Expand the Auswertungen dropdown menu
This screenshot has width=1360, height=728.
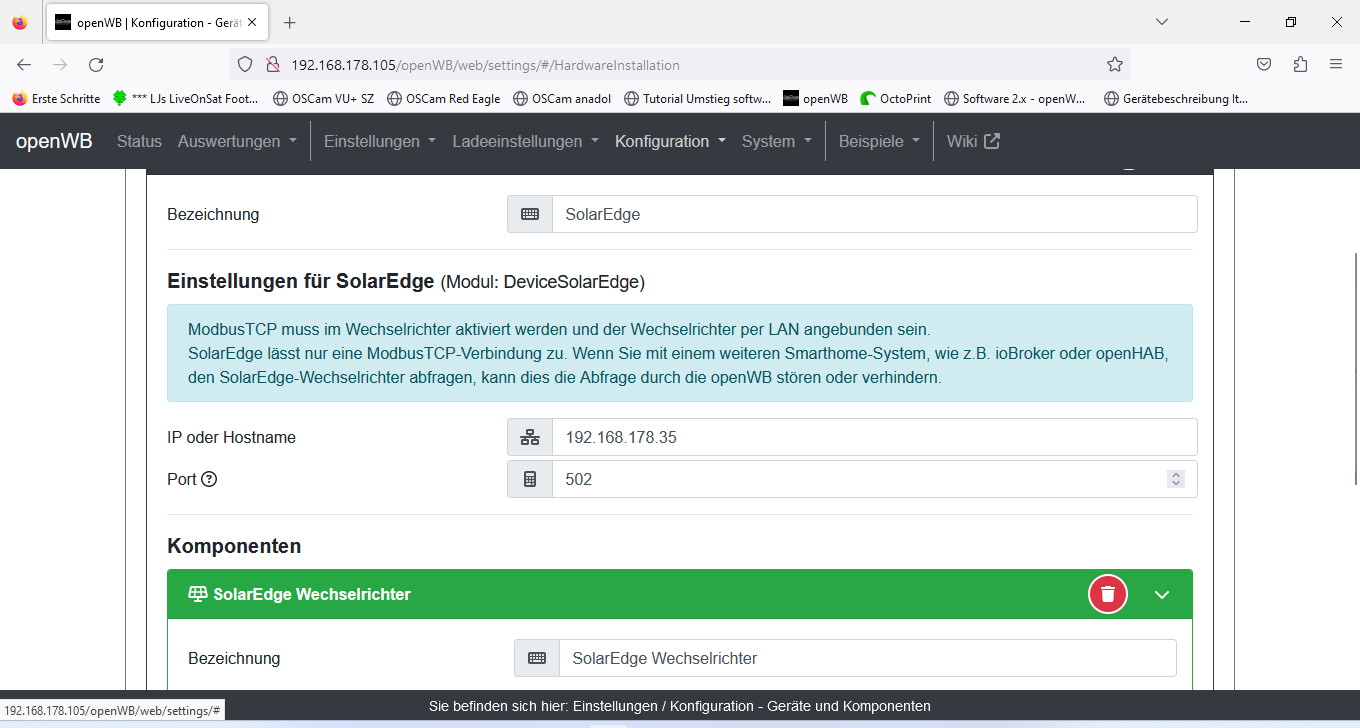238,141
